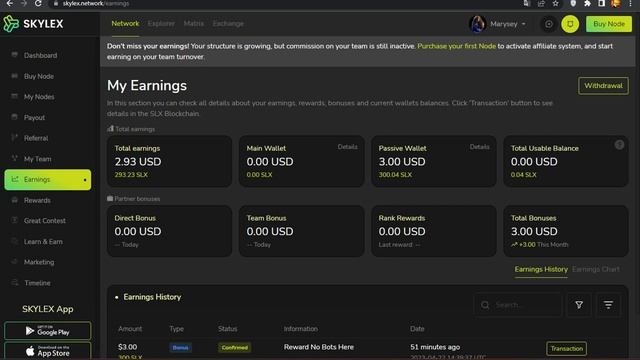Open Great Contest in the sidebar

pyautogui.click(x=44, y=221)
